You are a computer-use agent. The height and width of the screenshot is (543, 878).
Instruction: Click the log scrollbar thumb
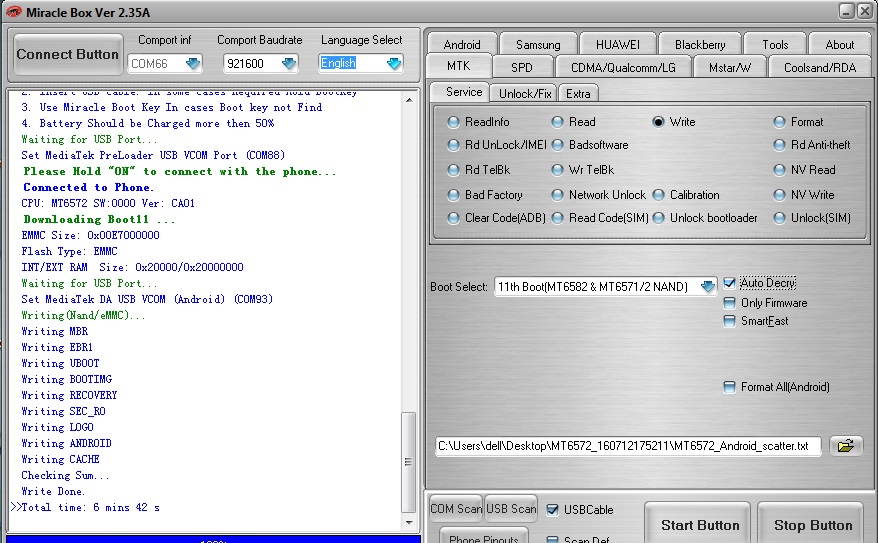(409, 462)
